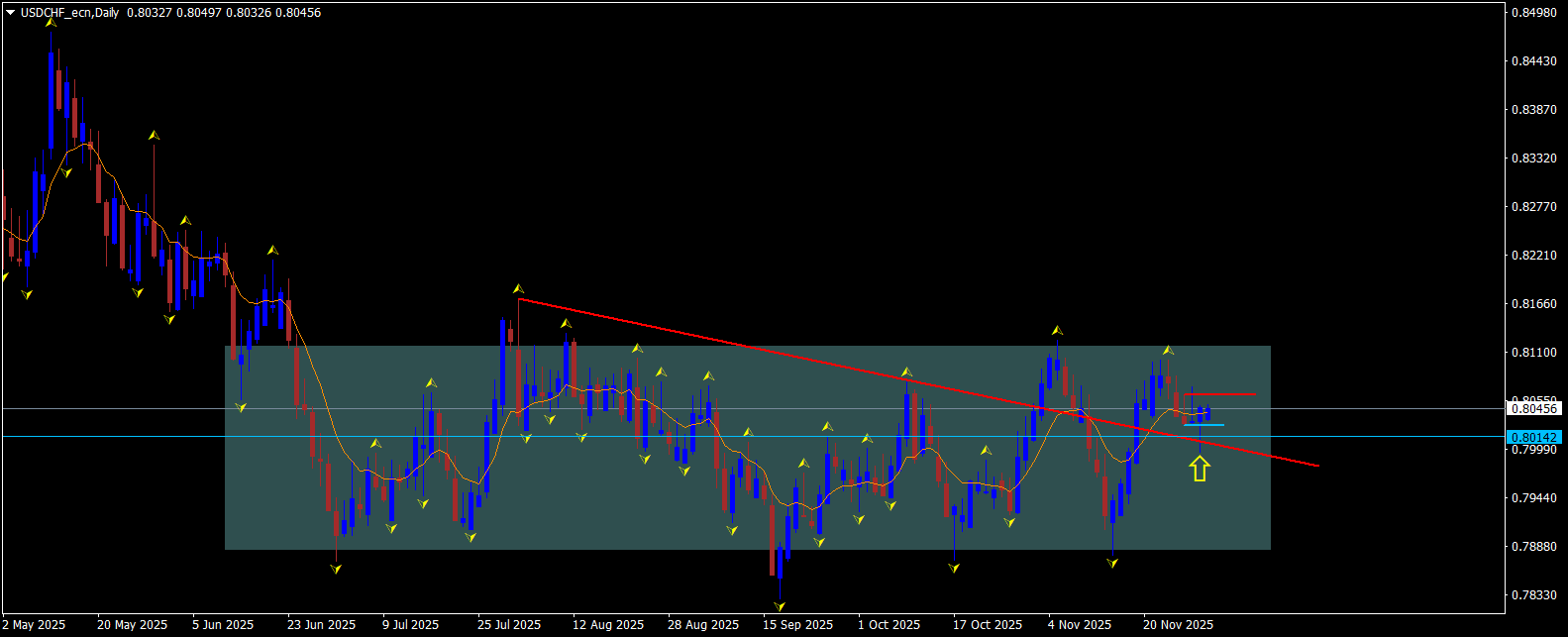Click the yellow hollow up-arrow marker
Image resolution: width=1568 pixels, height=637 pixels.
[1200, 468]
